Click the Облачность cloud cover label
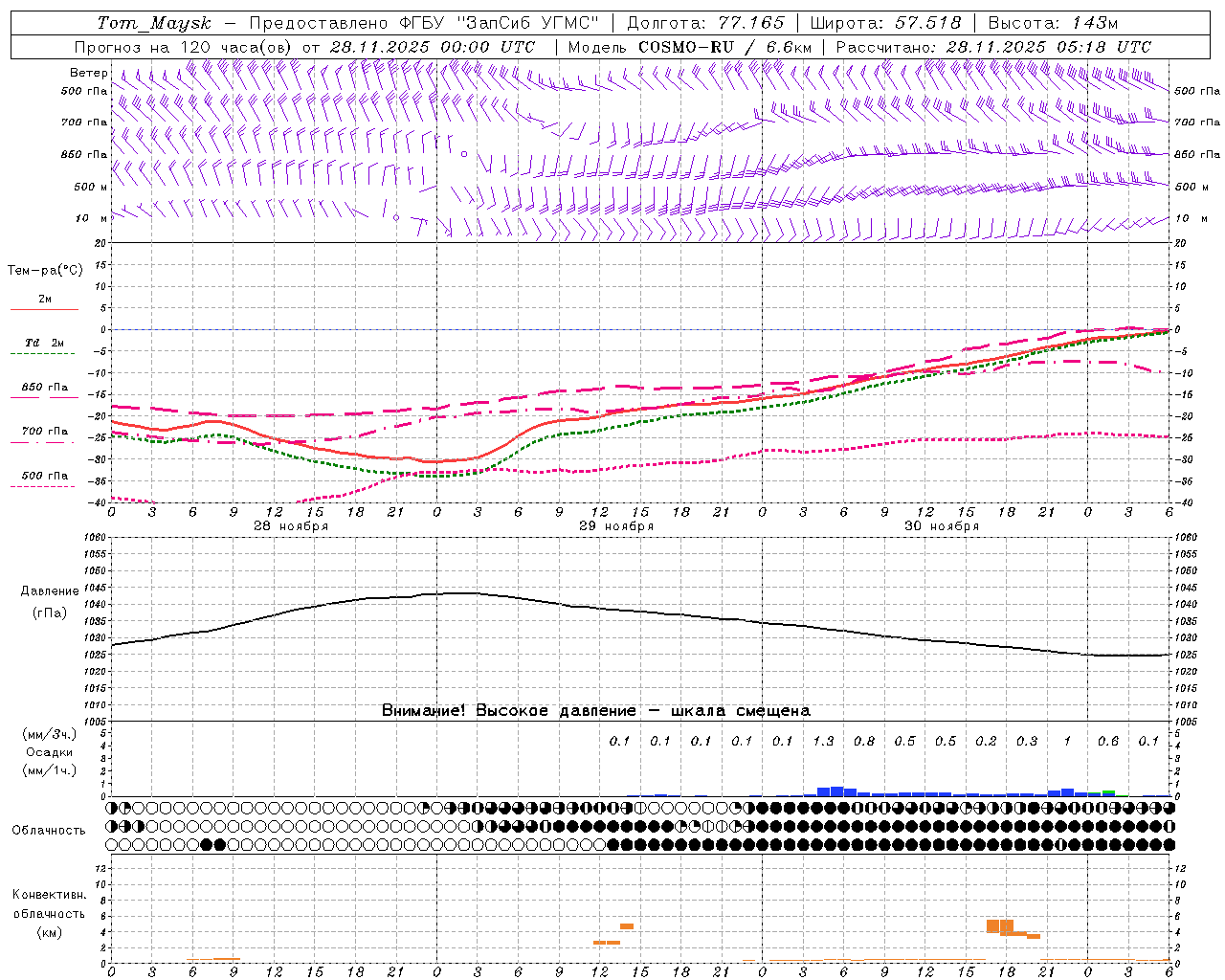 (49, 830)
